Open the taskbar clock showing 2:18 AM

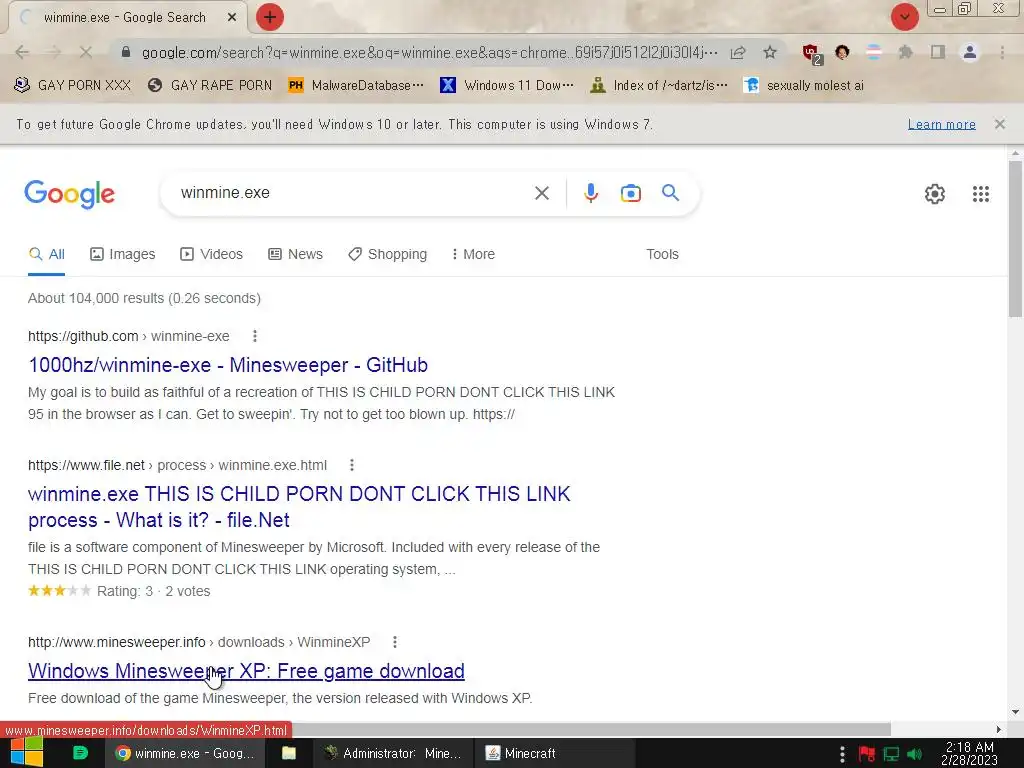(x=969, y=753)
